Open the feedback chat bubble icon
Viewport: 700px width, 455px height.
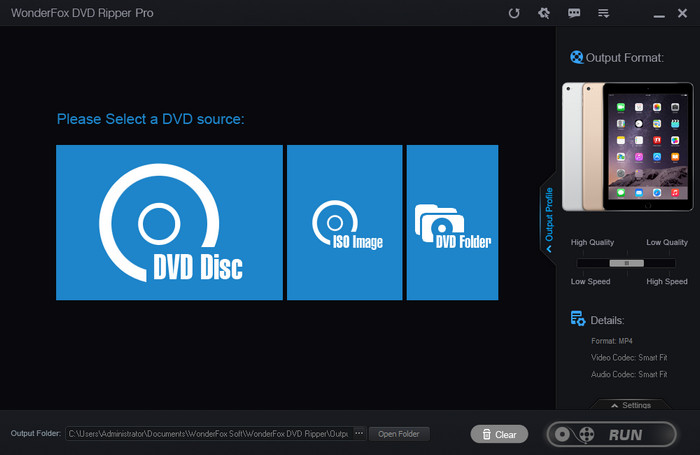574,13
